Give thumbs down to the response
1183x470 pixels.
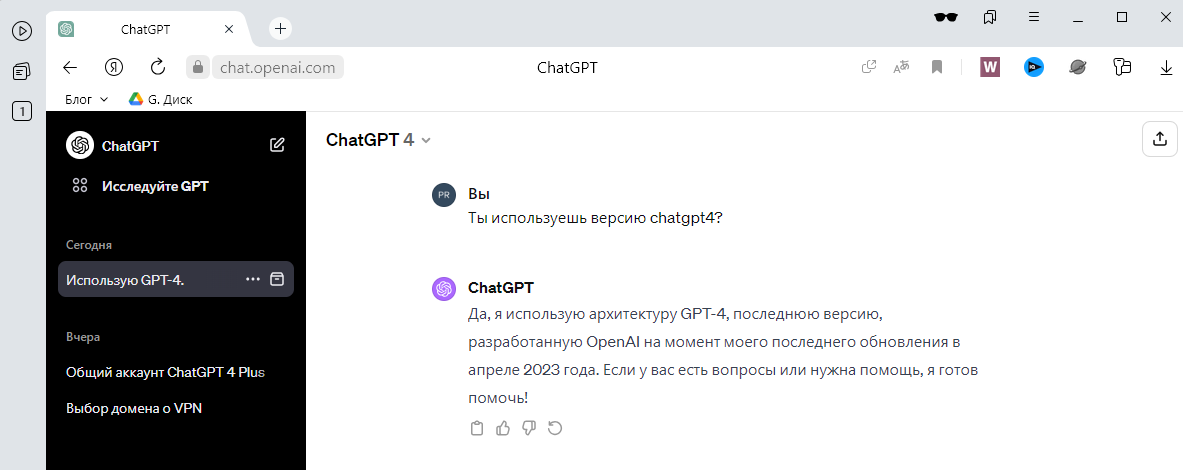pos(529,429)
